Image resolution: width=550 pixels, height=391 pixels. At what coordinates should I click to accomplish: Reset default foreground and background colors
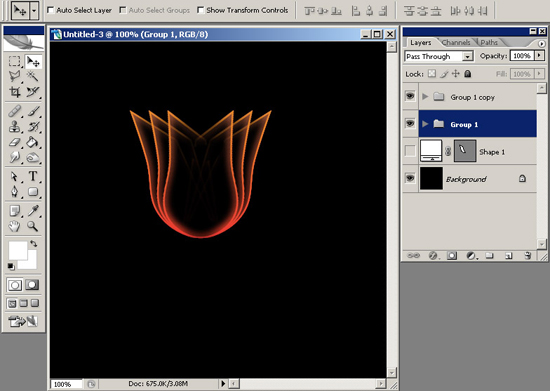pyautogui.click(x=11, y=267)
